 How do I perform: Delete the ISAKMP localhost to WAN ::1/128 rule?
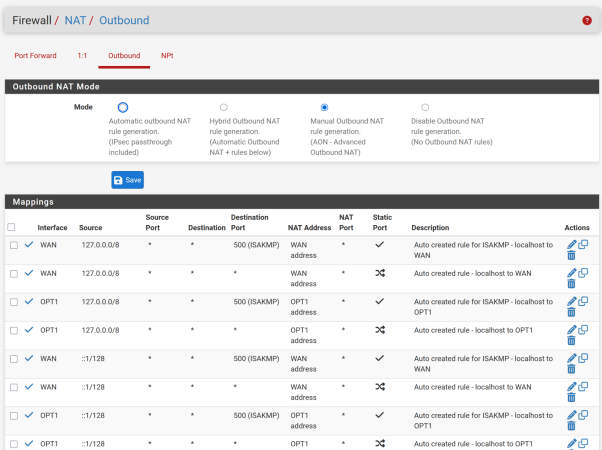coord(571,369)
